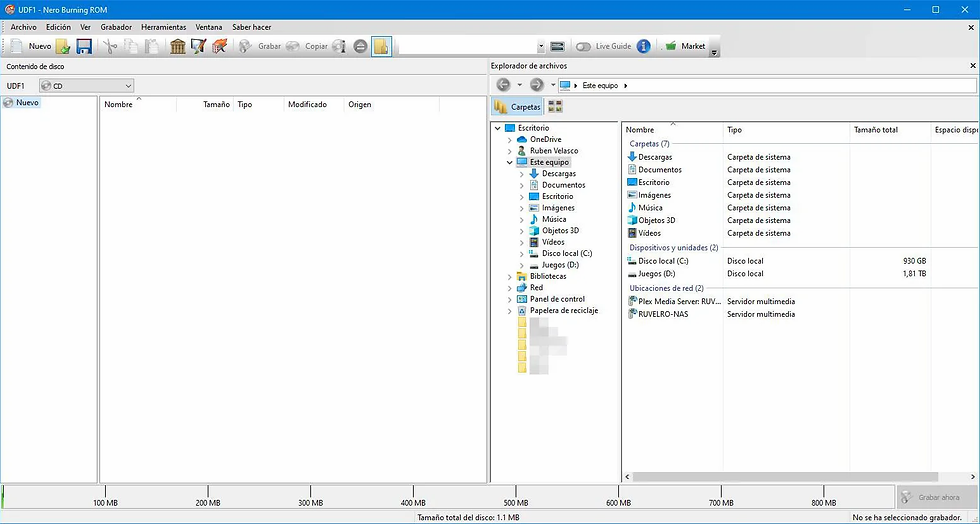Click the Grabar burn disc toolbar button
Screen dimensions: 980x524
tap(259, 46)
